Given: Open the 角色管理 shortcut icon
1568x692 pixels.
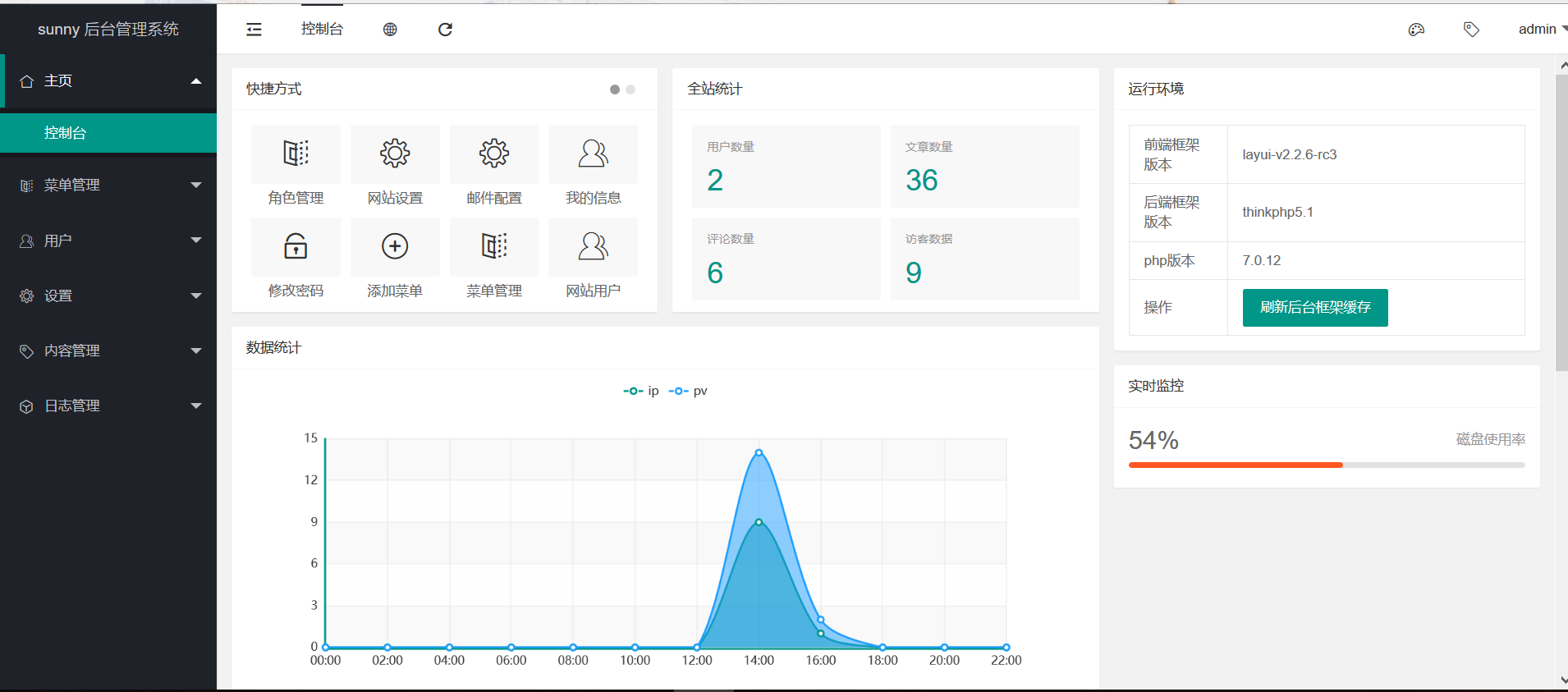Looking at the screenshot, I should coord(296,154).
